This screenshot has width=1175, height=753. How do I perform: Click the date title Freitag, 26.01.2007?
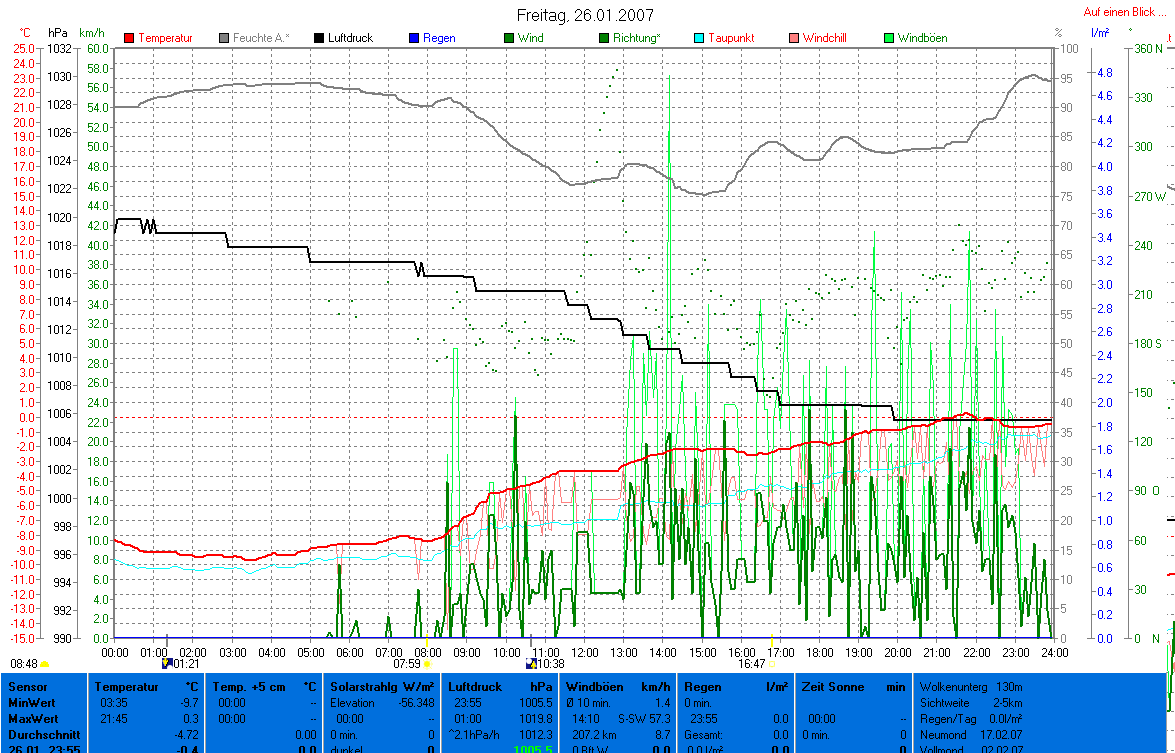(x=585, y=15)
